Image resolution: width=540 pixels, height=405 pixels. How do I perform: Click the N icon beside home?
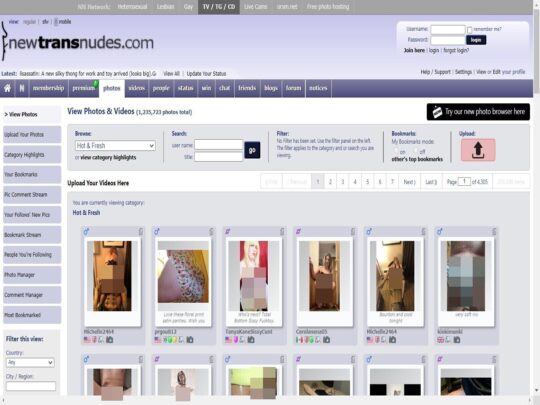pyautogui.click(x=22, y=89)
